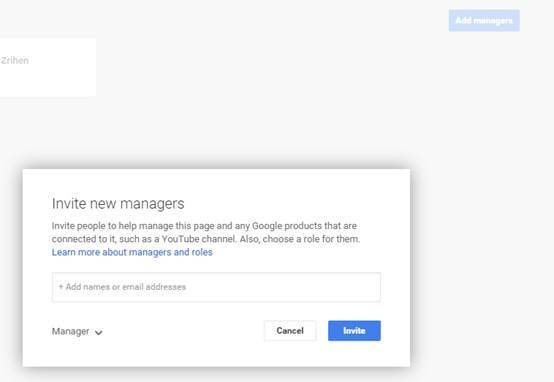Select the Zrihen name text
Image resolution: width=554 pixels, height=382 pixels.
14,60
